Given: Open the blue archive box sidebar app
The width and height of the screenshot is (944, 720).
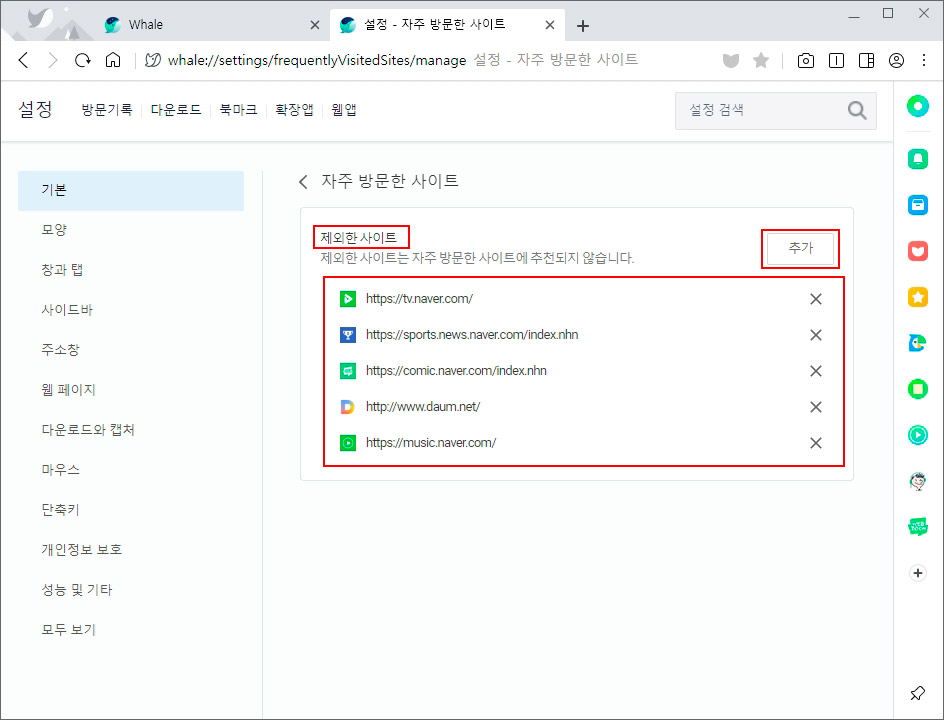Looking at the screenshot, I should tap(918, 205).
